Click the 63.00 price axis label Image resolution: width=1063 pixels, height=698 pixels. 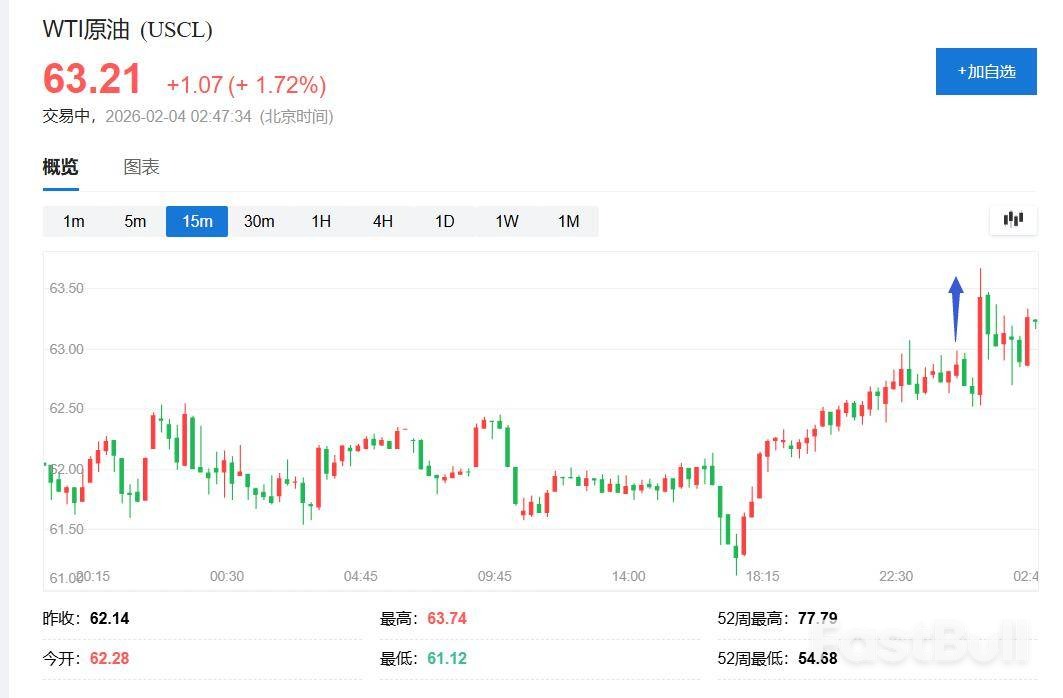[x=66, y=349]
